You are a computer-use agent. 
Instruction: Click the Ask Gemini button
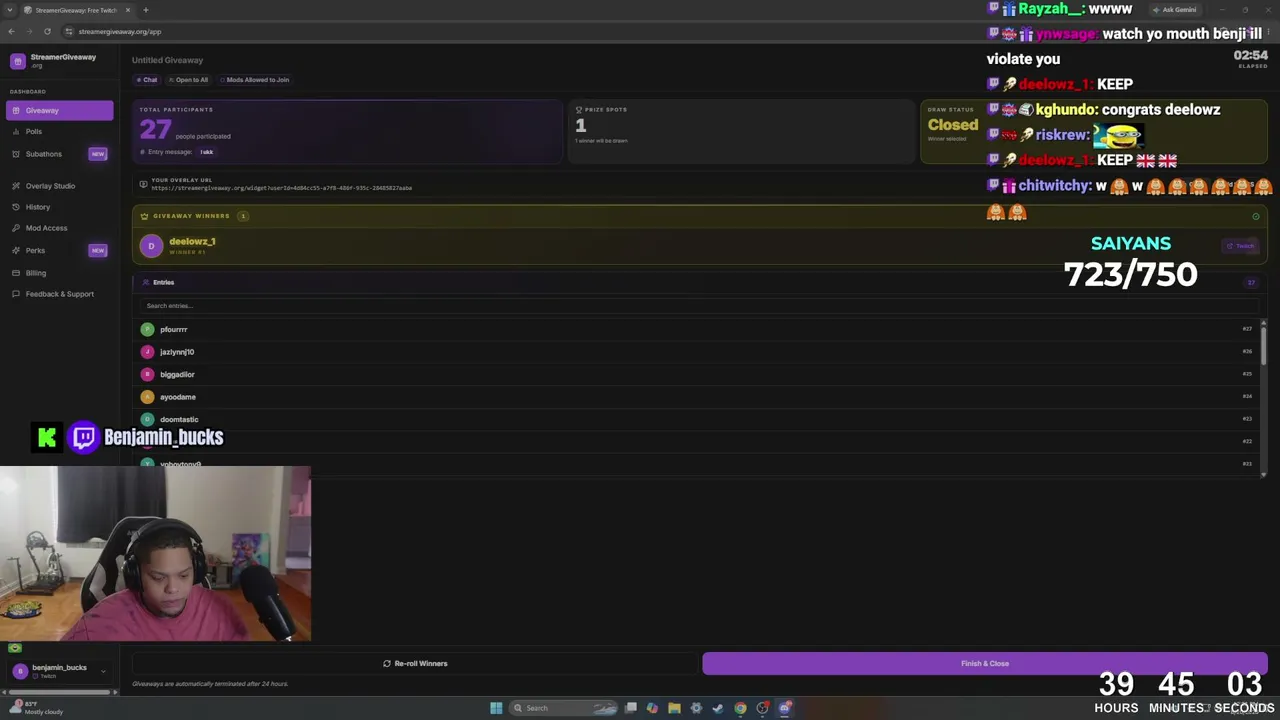tap(1174, 10)
